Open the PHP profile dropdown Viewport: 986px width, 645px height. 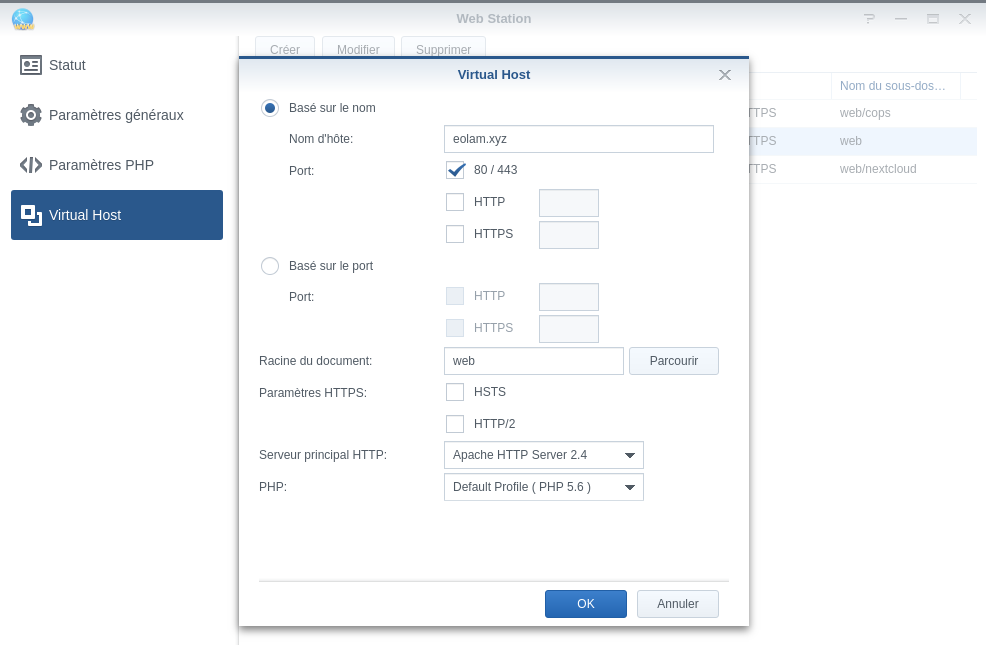543,487
